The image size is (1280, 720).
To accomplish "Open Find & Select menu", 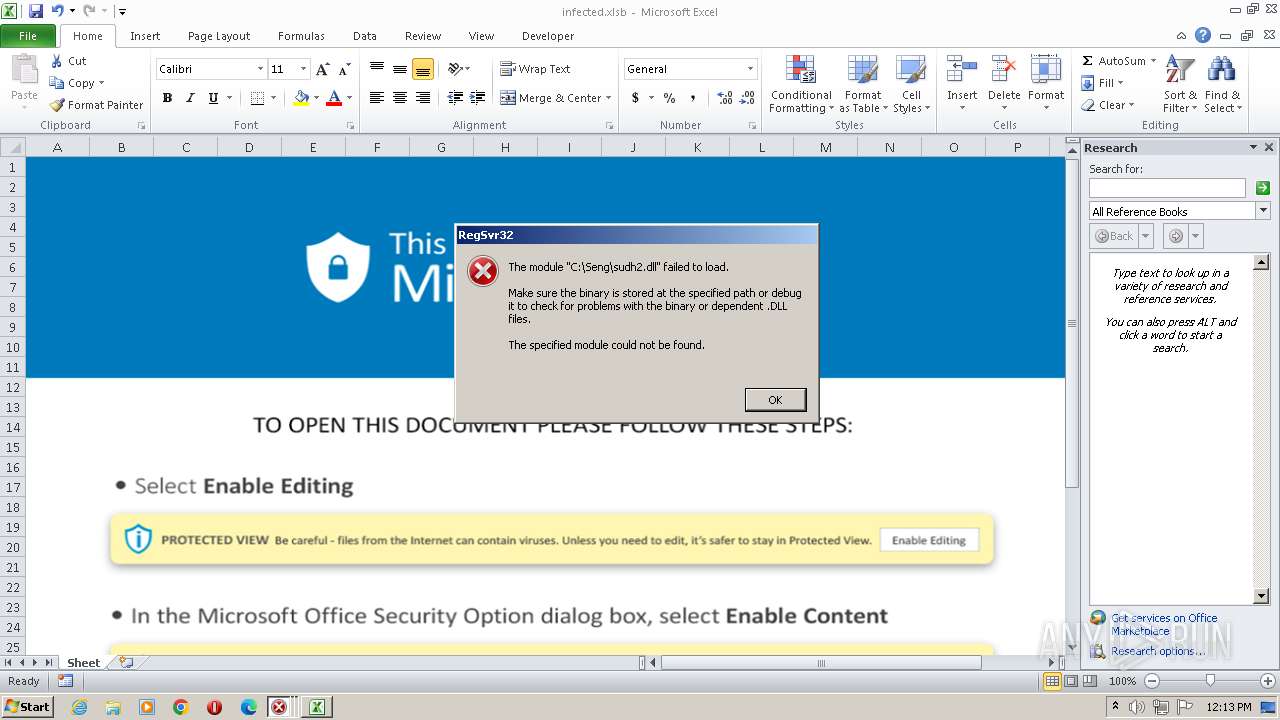I will [1222, 85].
